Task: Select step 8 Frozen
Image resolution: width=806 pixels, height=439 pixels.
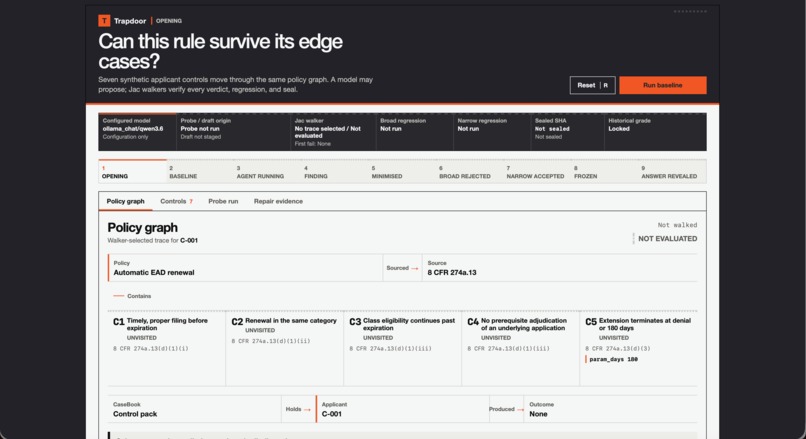Action: tap(604, 172)
